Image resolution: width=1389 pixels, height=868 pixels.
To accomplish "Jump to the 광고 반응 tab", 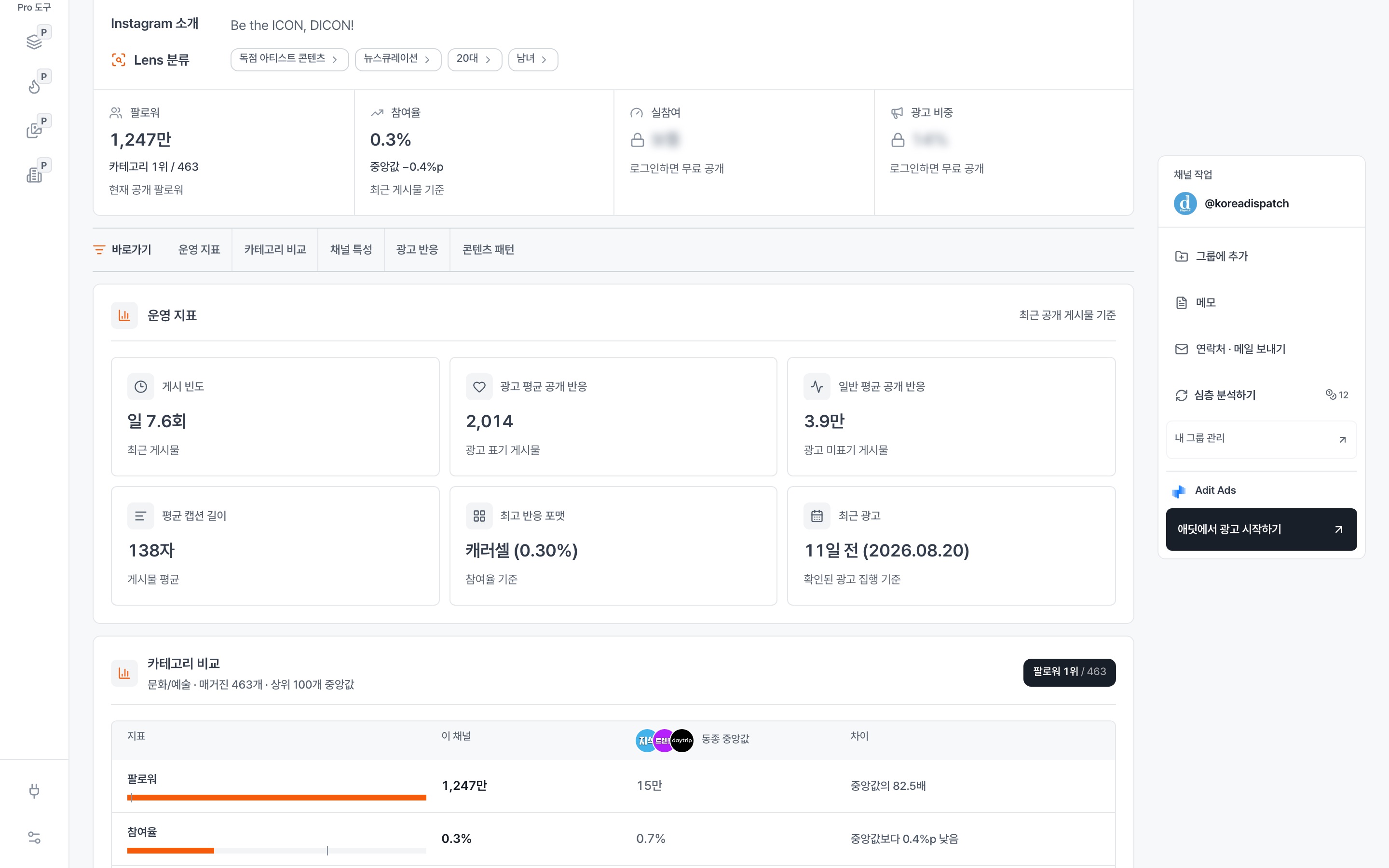I will point(417,250).
